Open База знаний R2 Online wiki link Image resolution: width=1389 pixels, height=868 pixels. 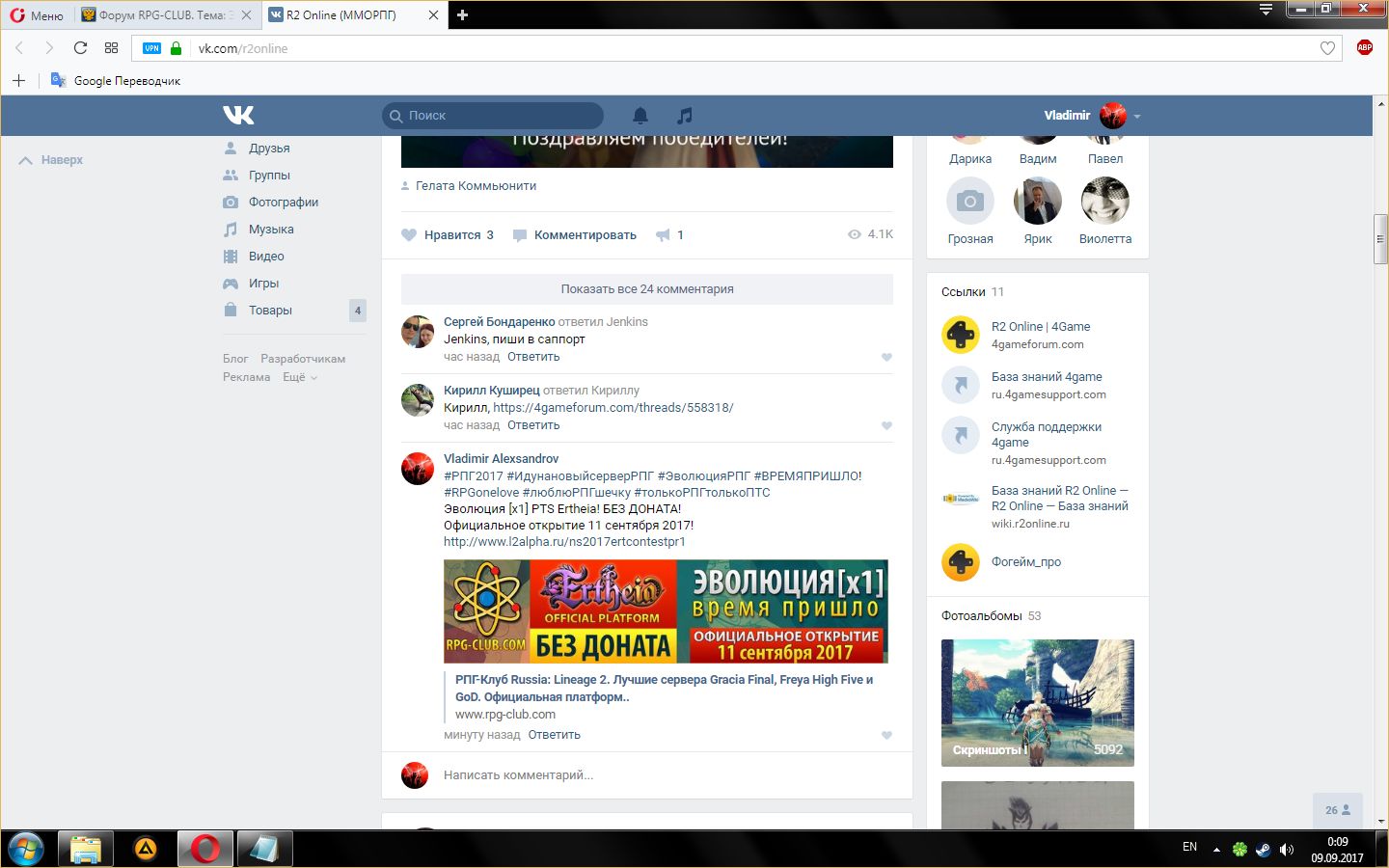pos(1060,499)
